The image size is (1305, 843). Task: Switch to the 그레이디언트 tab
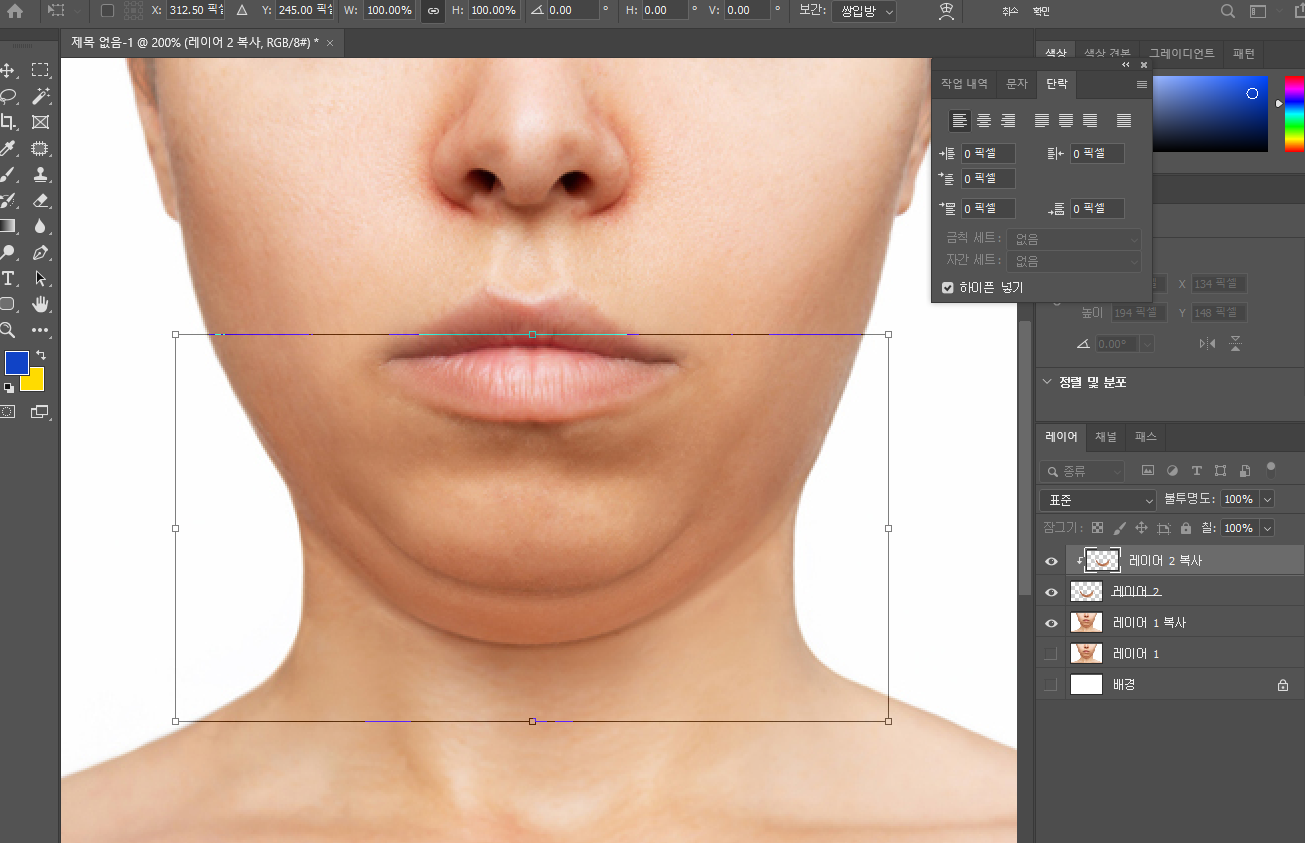click(1181, 53)
